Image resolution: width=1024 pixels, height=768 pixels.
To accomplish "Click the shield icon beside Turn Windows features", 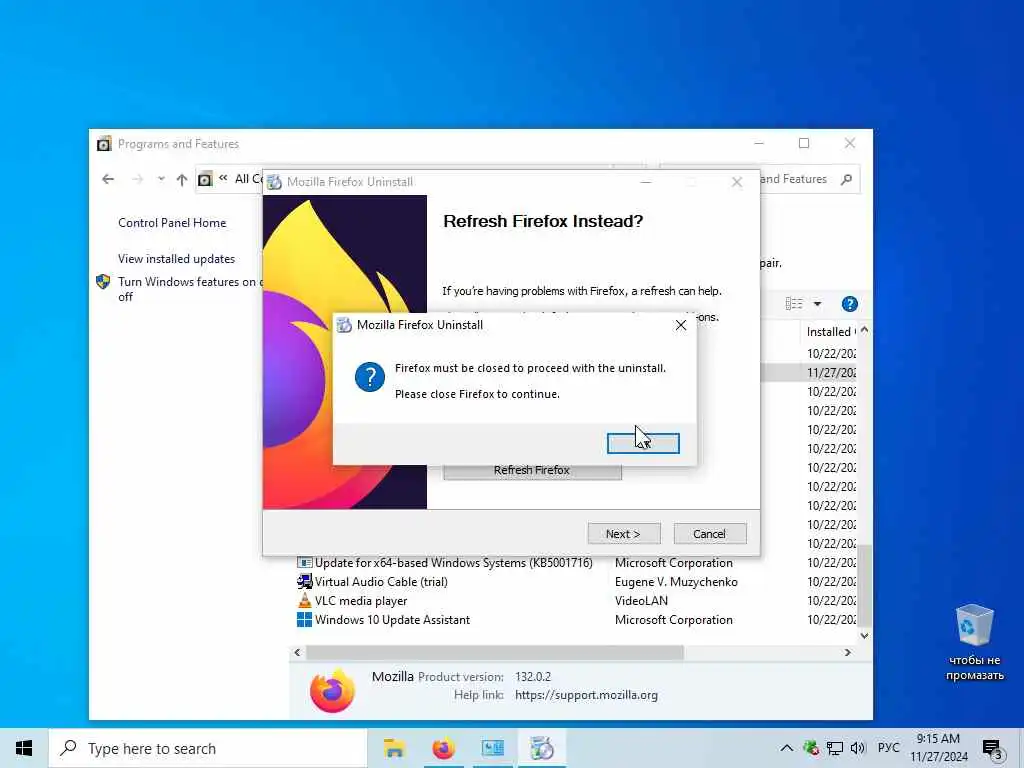I will (103, 281).
